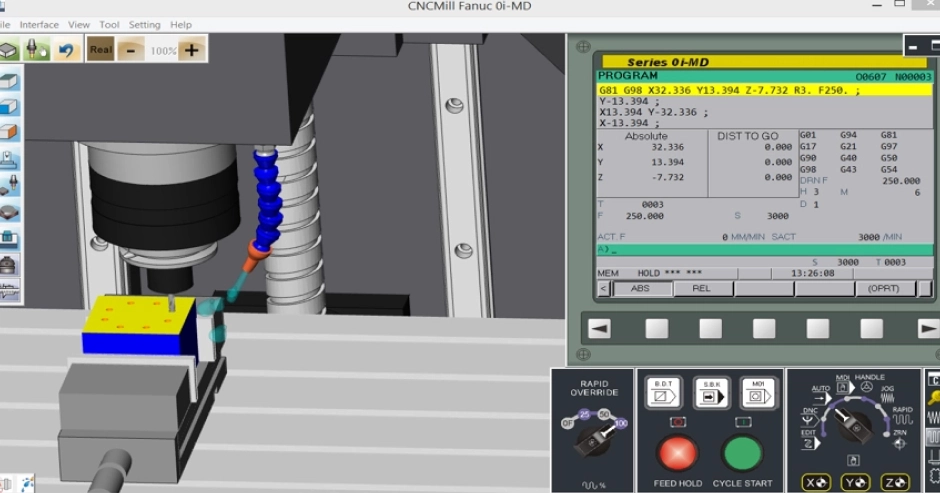This screenshot has width=940, height=493.
Task: Click absolute X value 32.336
Action: tap(667, 147)
